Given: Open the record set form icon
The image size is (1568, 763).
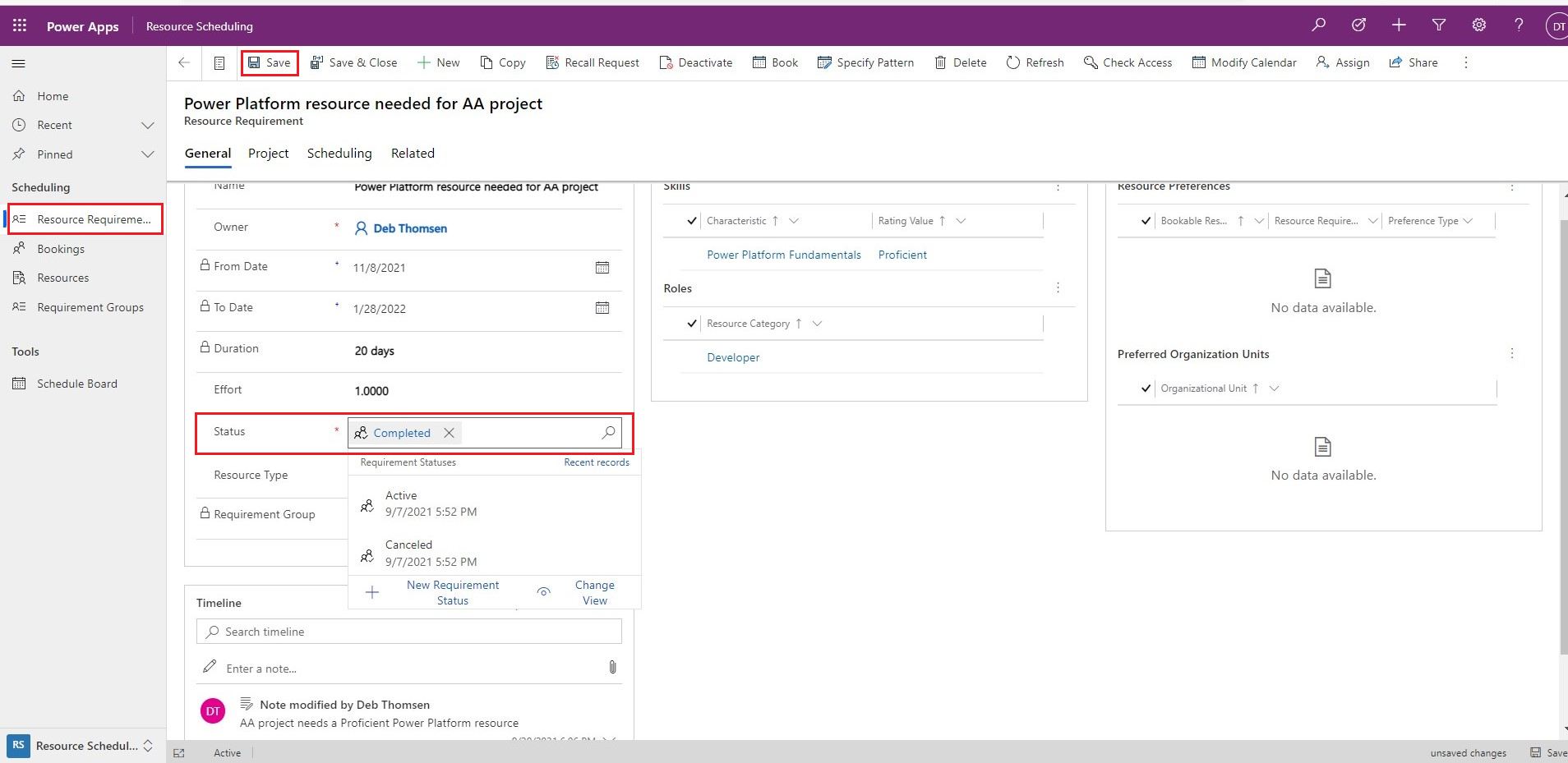Looking at the screenshot, I should (x=219, y=62).
